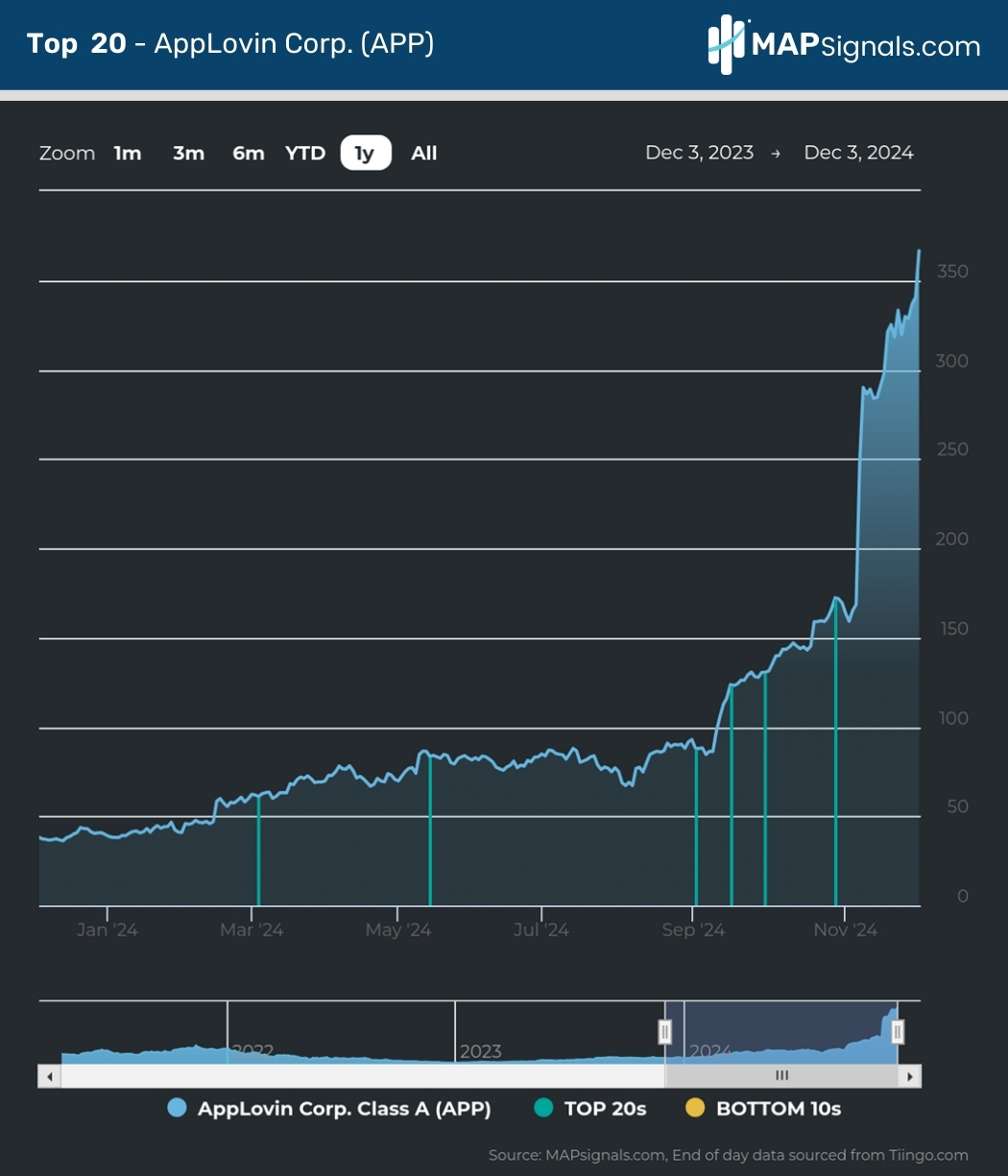Toggle TOP 20s series visibility
1008x1176 pixels.
pyautogui.click(x=605, y=1109)
